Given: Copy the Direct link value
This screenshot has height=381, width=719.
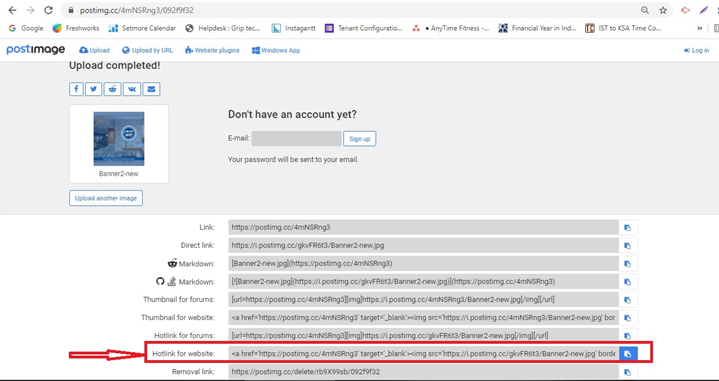Looking at the screenshot, I should pos(628,246).
